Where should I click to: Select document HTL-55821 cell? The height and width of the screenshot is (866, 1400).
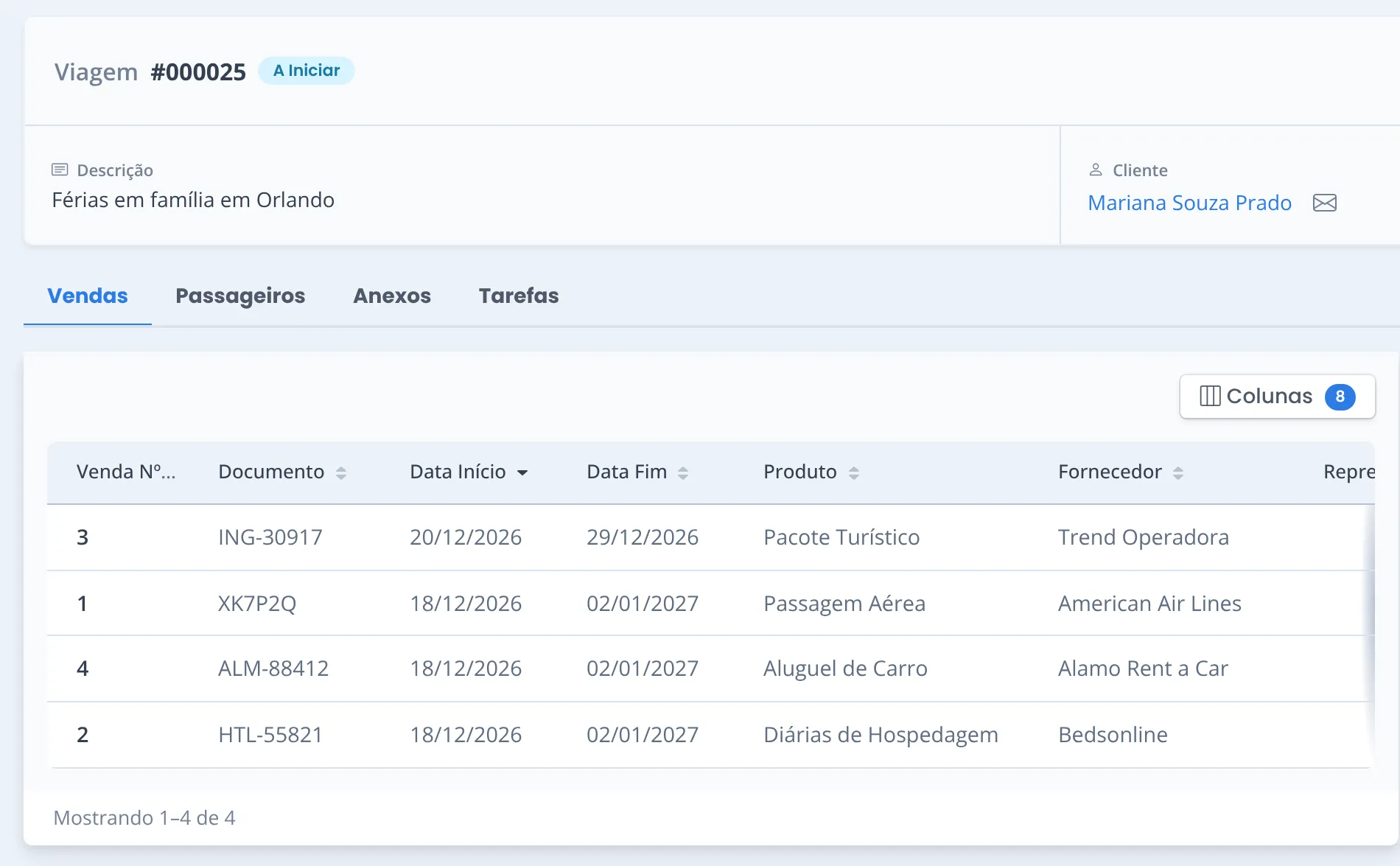pos(270,735)
